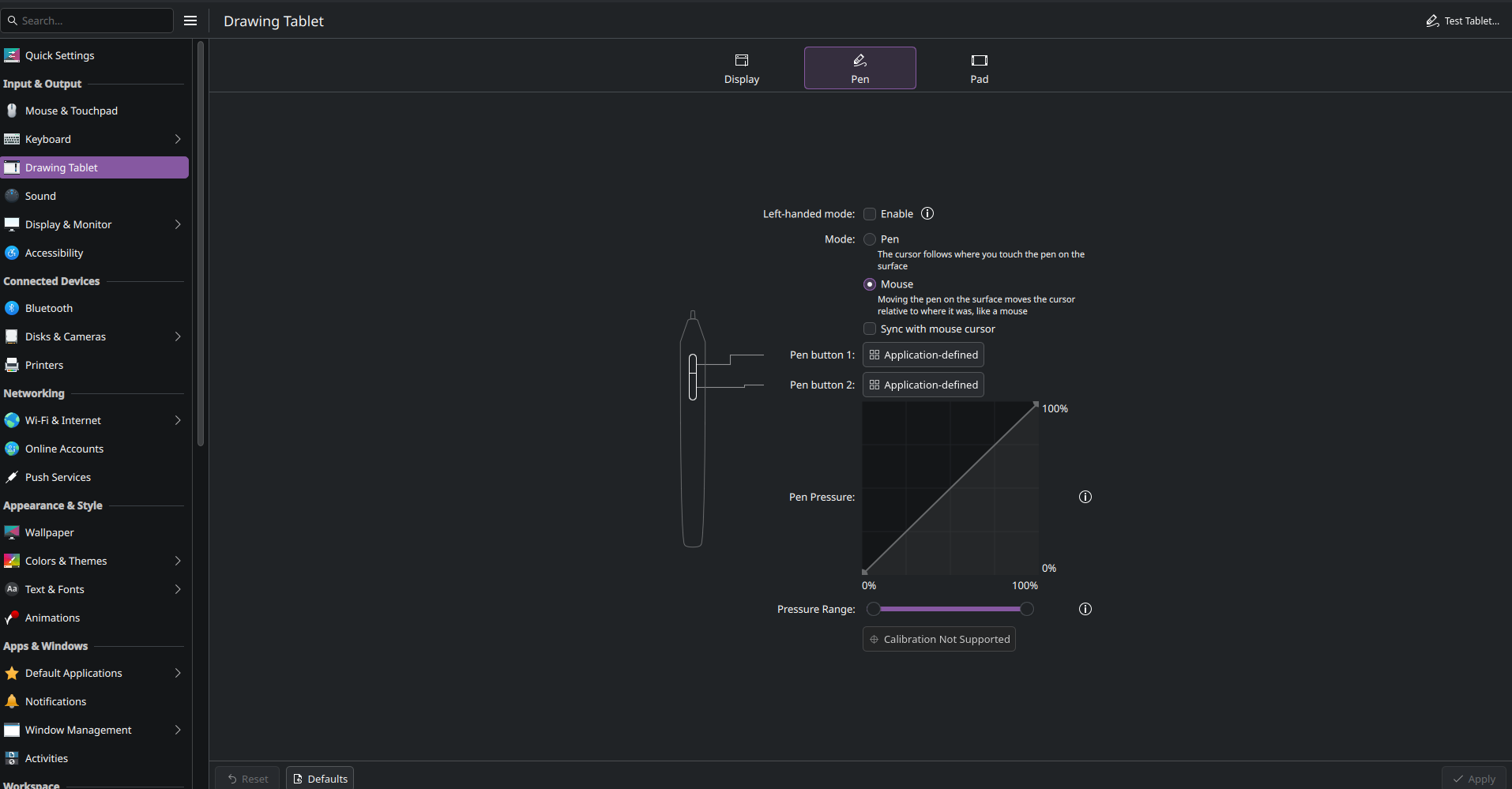Switch to the Display tab

tap(742, 69)
